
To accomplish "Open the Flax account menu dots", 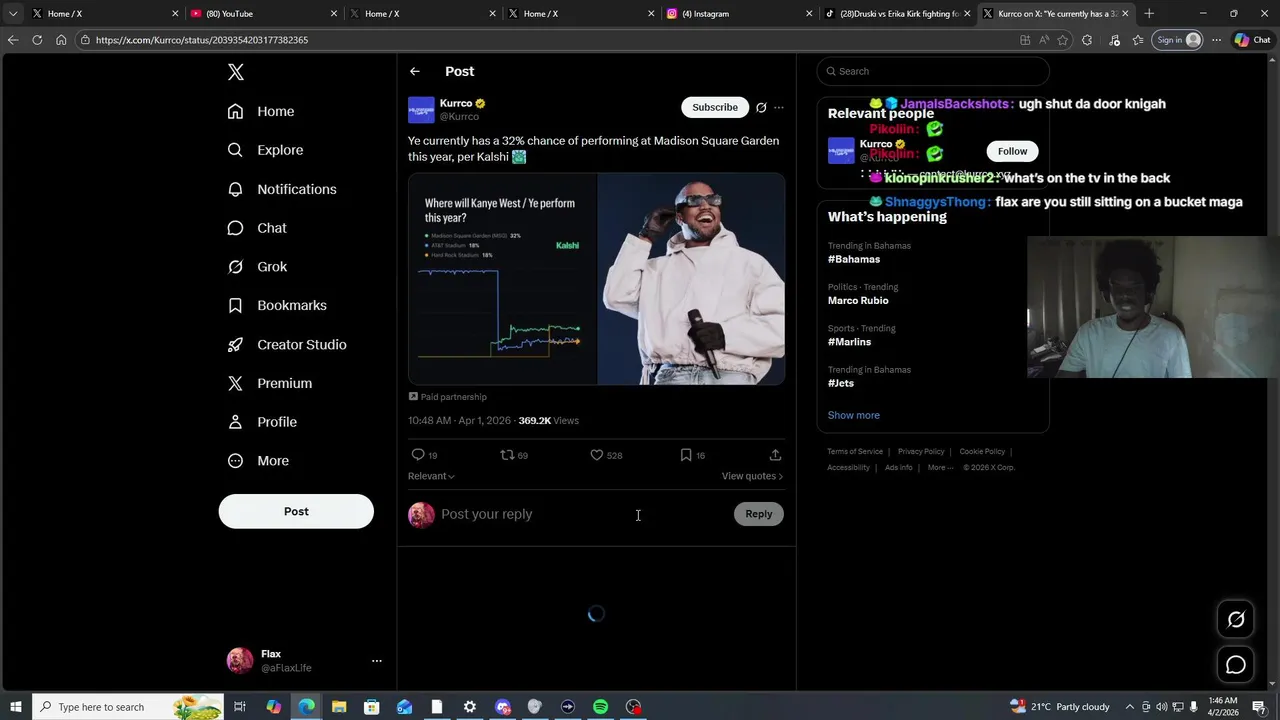I will click(377, 661).
